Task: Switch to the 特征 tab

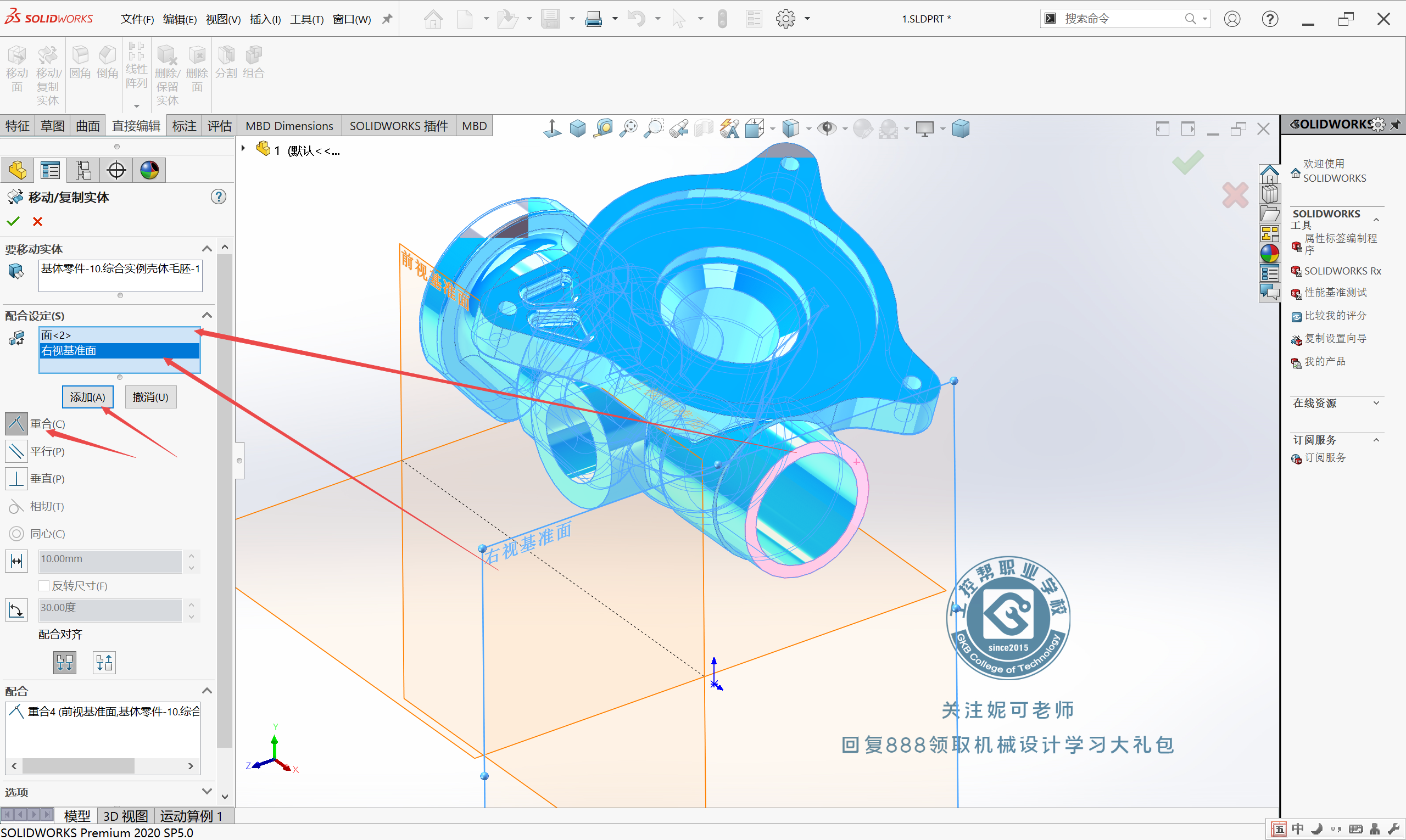Action: (18, 126)
